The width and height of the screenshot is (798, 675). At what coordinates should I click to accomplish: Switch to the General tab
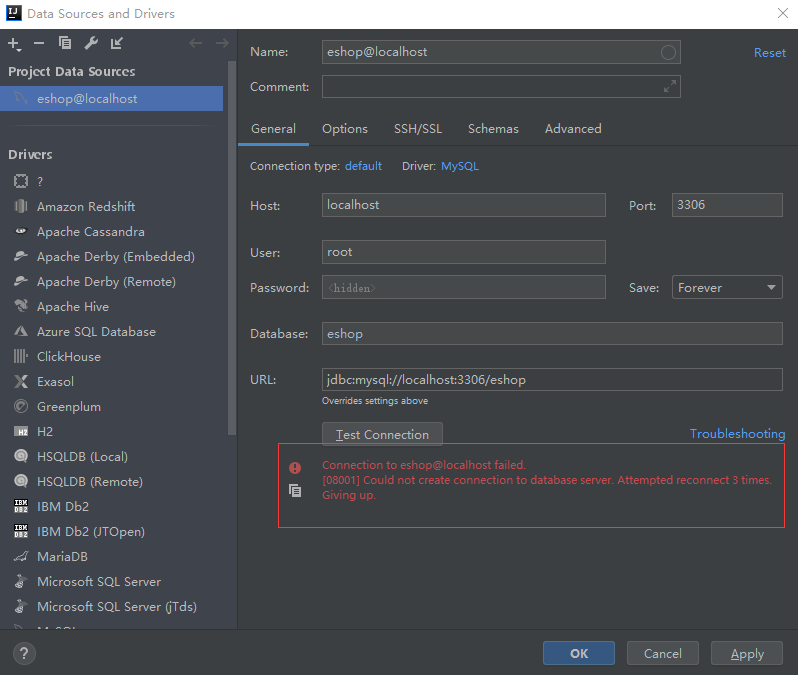(x=273, y=129)
